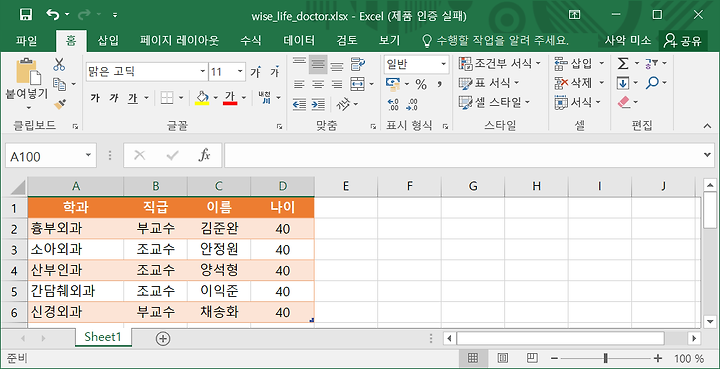Open the number format 일반 dropdown
Image resolution: width=720 pixels, height=369 pixels.
tap(444, 64)
